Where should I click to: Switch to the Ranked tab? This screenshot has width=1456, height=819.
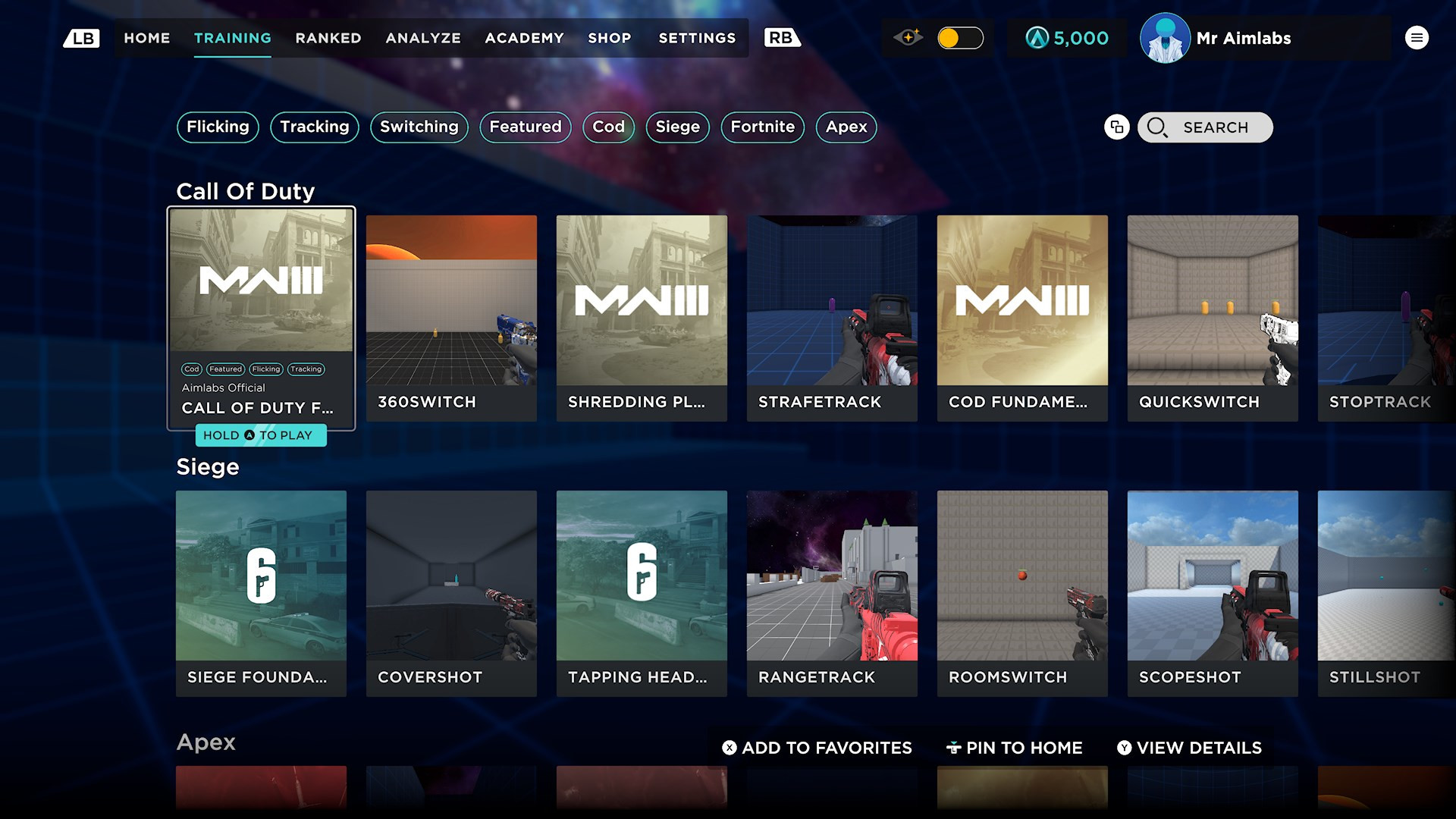click(x=328, y=38)
